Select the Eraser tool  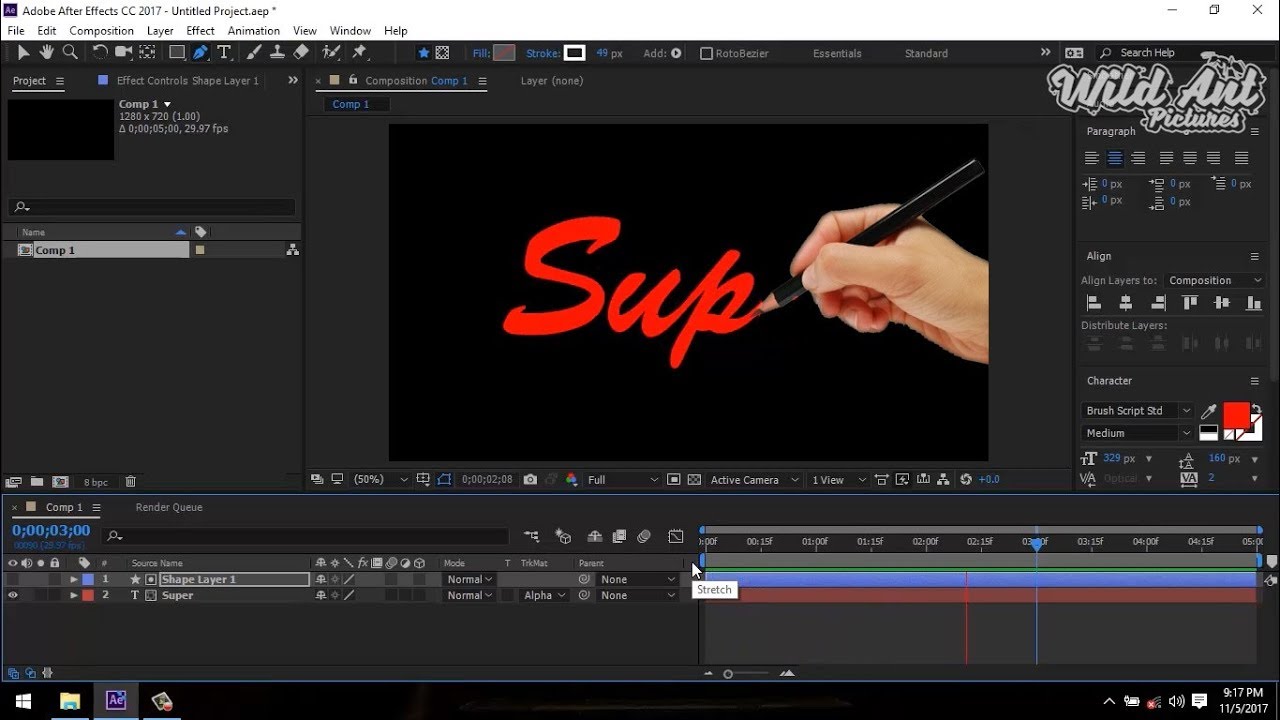(301, 53)
